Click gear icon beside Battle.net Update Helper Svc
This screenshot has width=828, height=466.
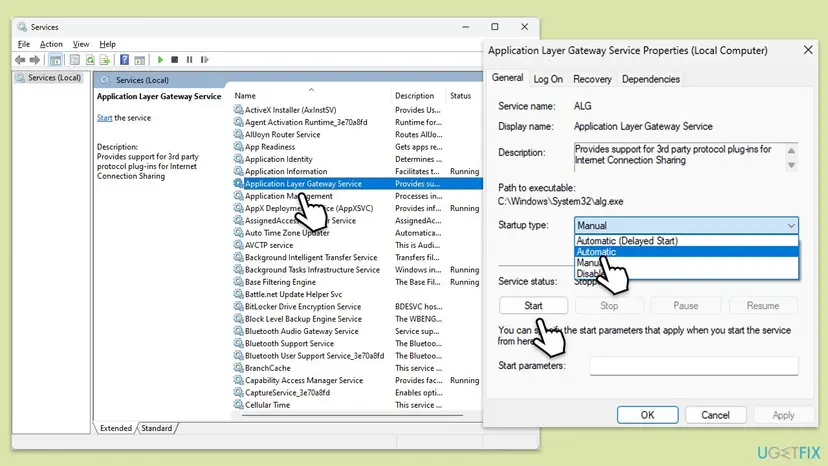tap(238, 294)
